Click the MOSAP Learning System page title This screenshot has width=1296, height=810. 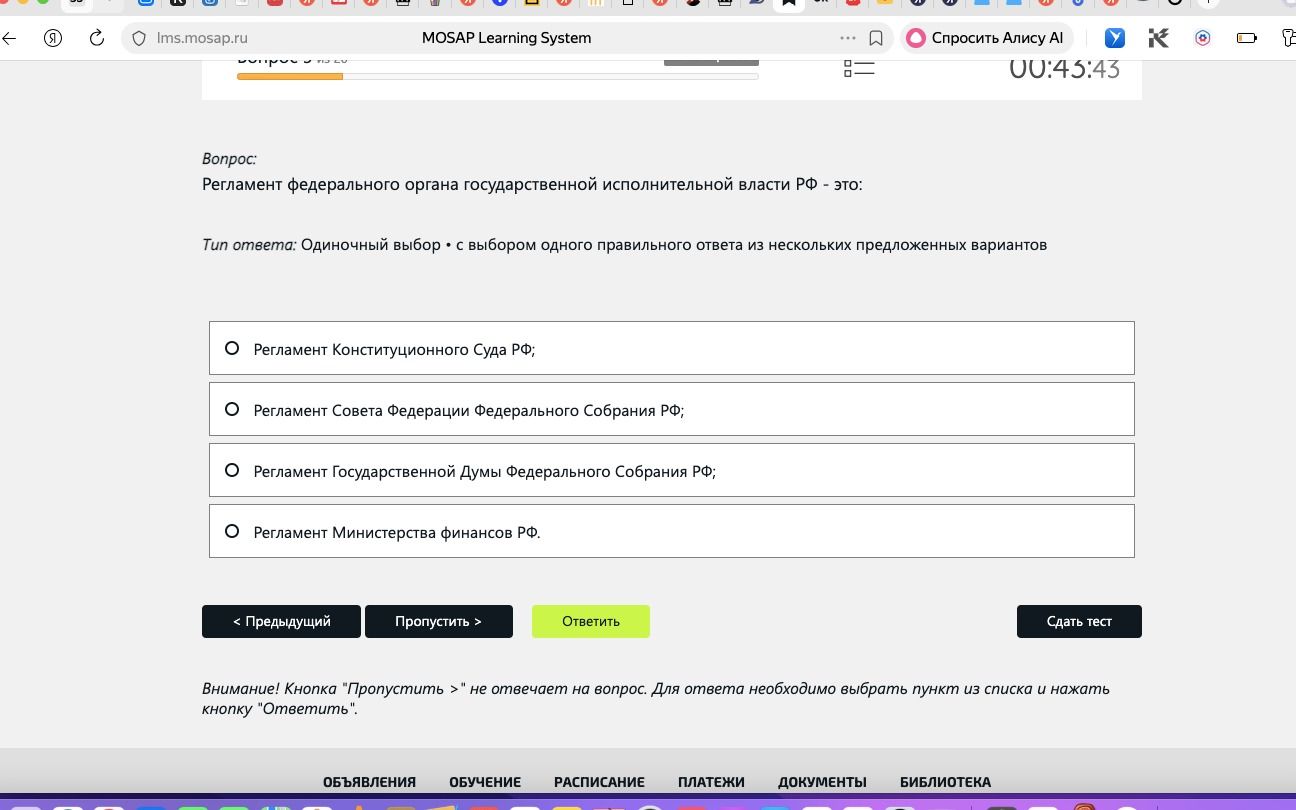[x=506, y=38]
